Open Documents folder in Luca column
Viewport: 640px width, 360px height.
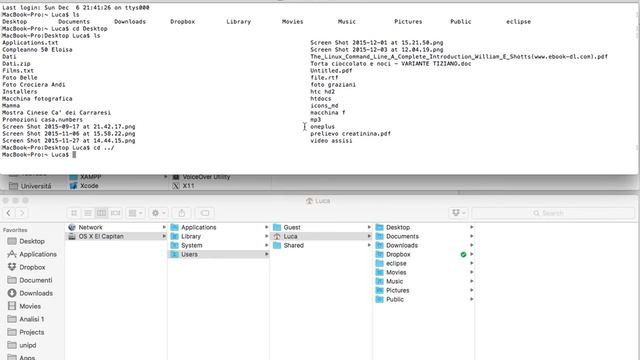[424, 236]
